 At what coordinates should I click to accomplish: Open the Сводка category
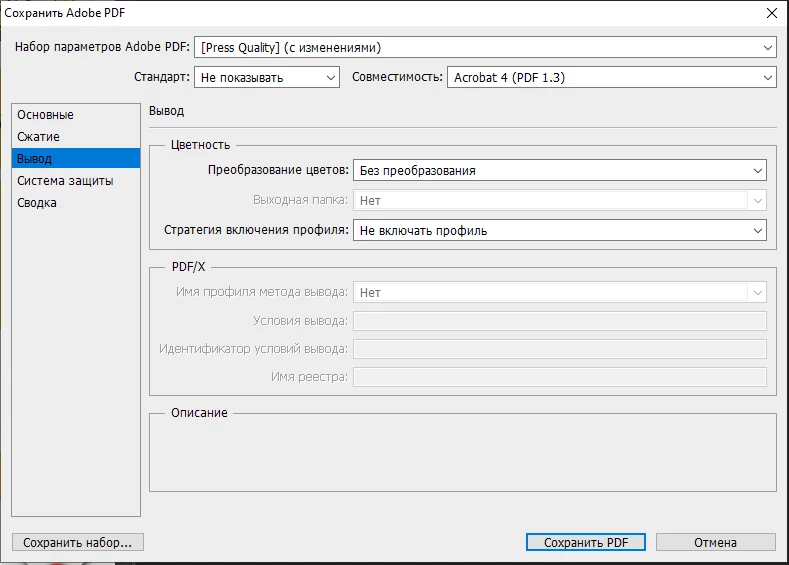click(76, 203)
